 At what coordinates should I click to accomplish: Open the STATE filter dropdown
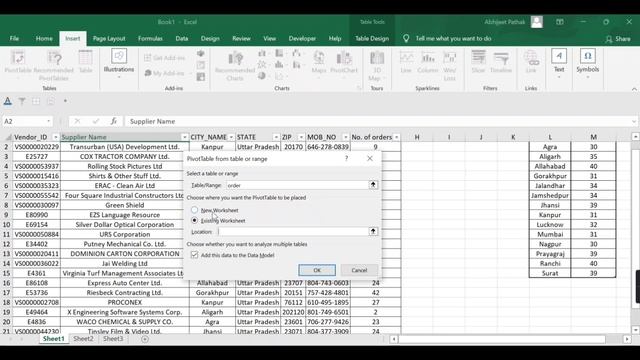point(276,137)
